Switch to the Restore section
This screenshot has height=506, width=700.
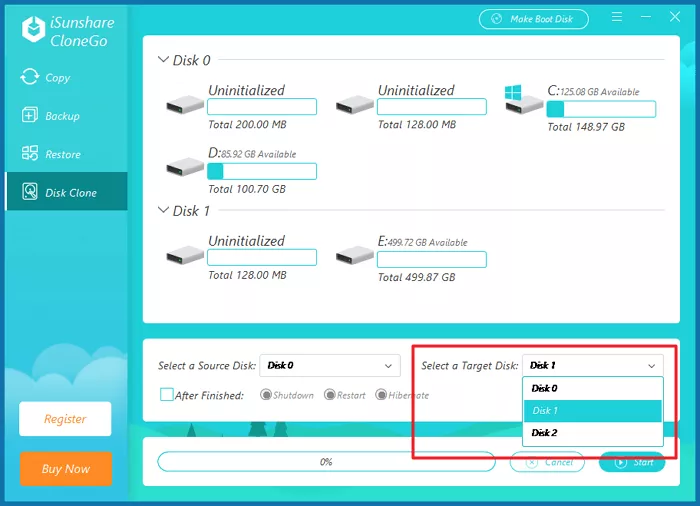[x=66, y=154]
